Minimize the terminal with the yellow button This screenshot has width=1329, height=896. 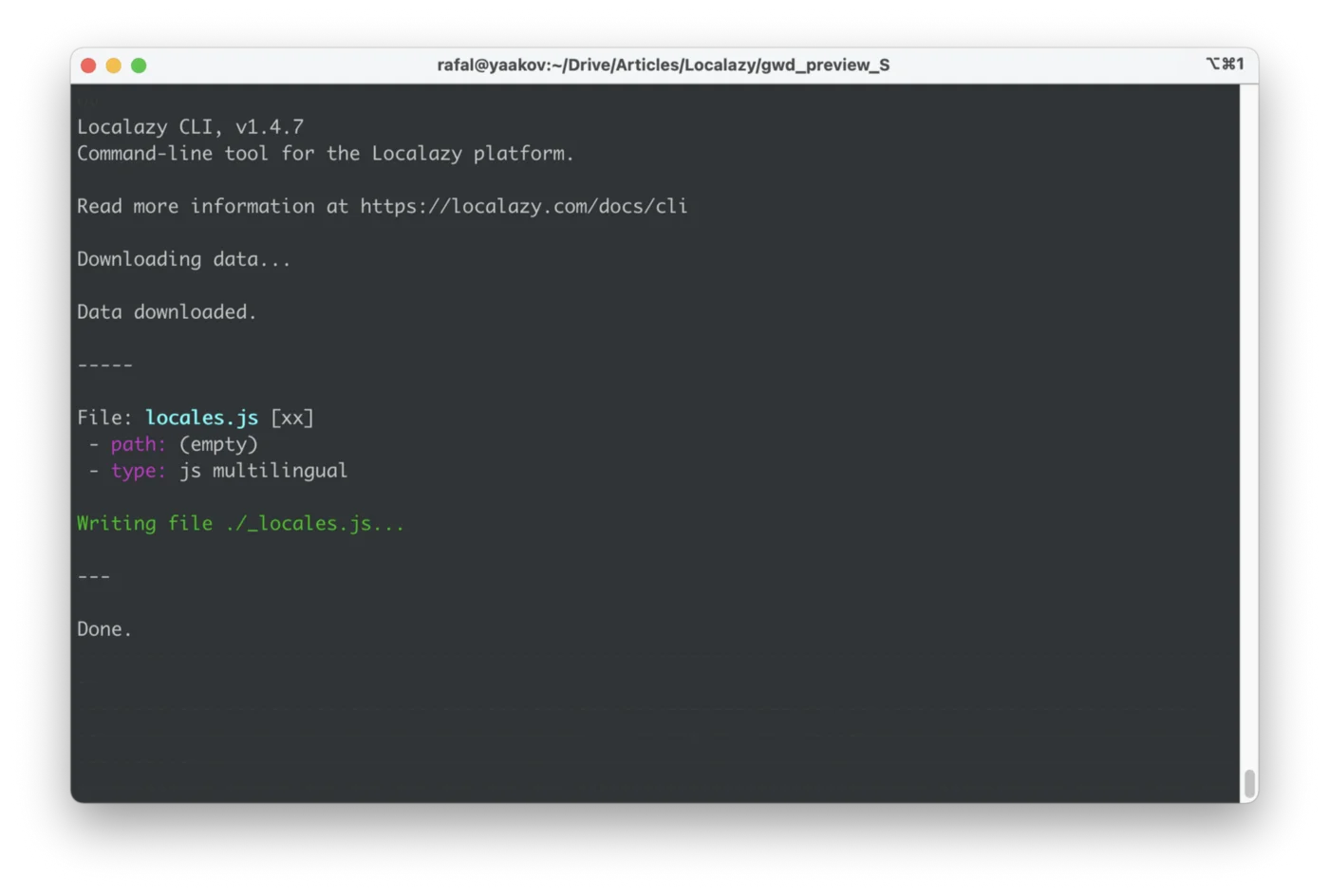pos(114,65)
